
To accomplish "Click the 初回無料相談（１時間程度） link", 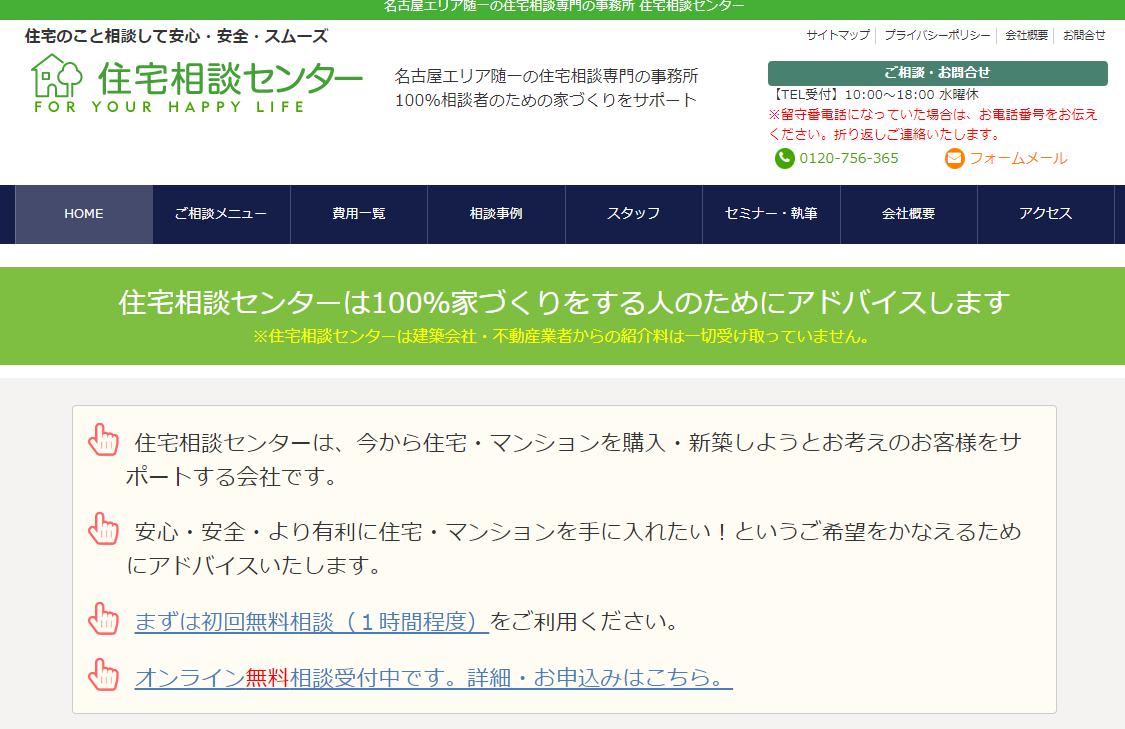I will (x=310, y=620).
